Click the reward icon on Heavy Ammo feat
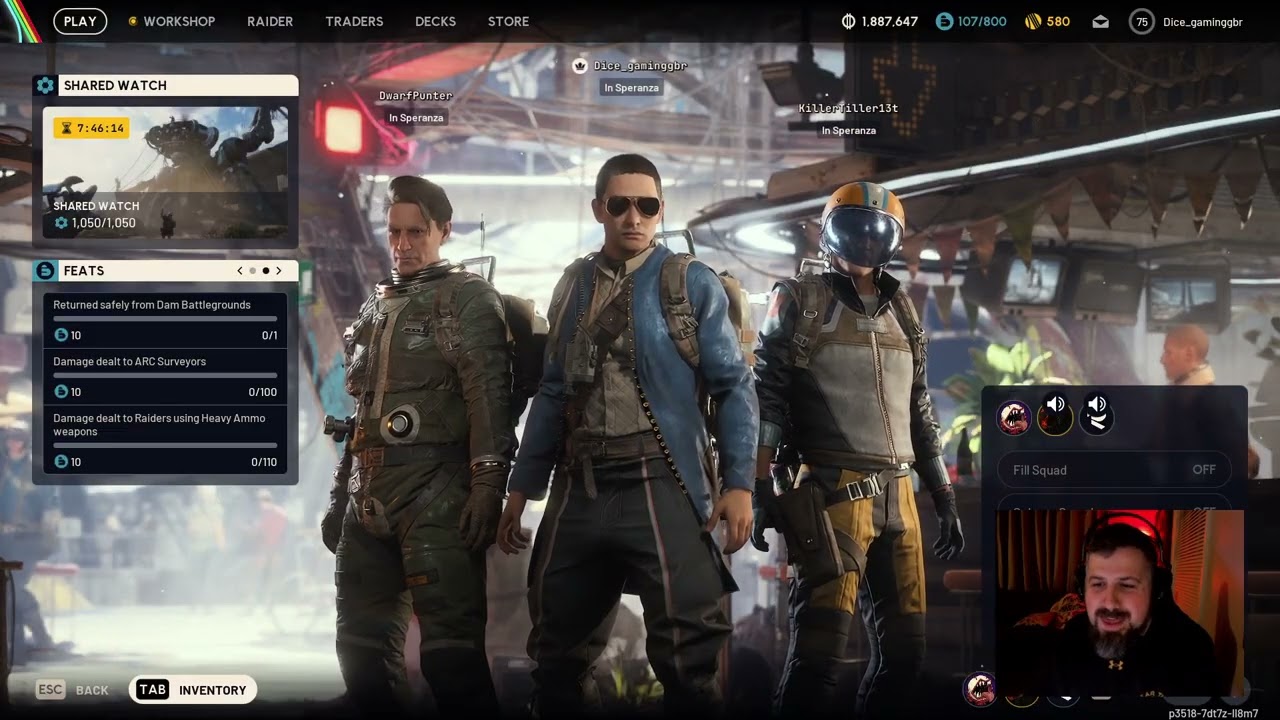This screenshot has width=1280, height=720. (61, 462)
